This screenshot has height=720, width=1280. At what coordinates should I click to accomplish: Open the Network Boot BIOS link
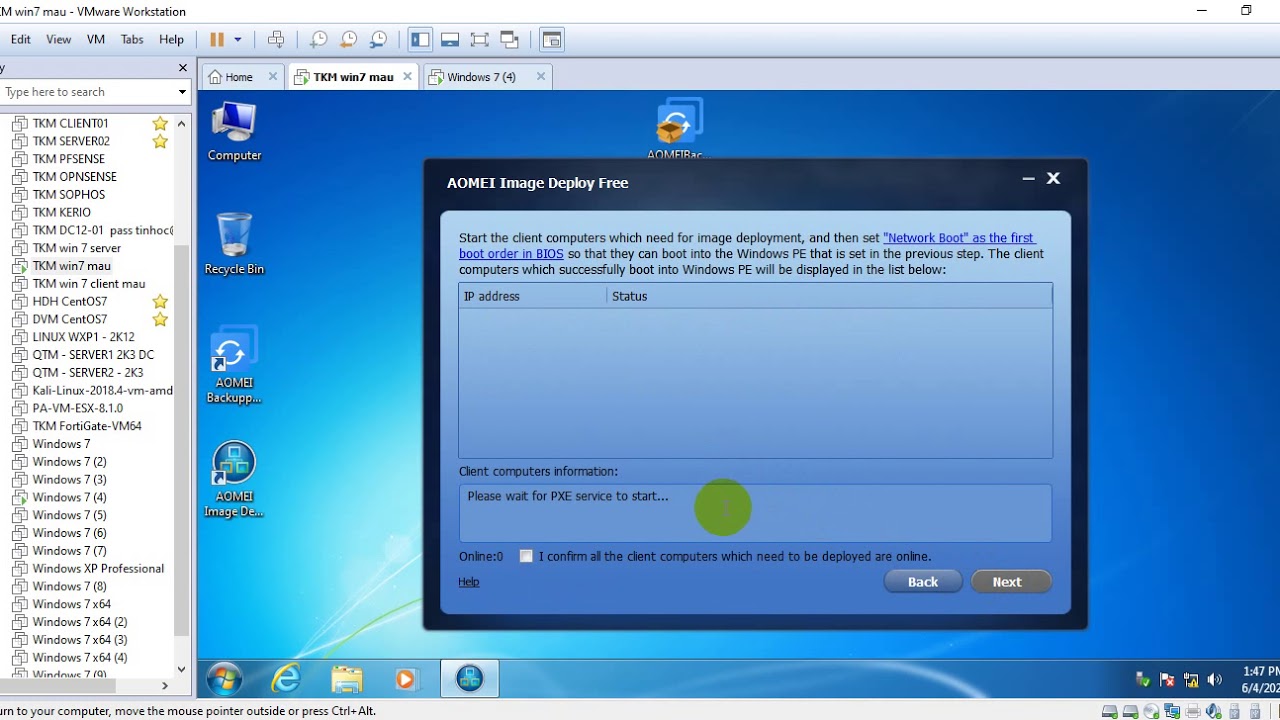(747, 246)
